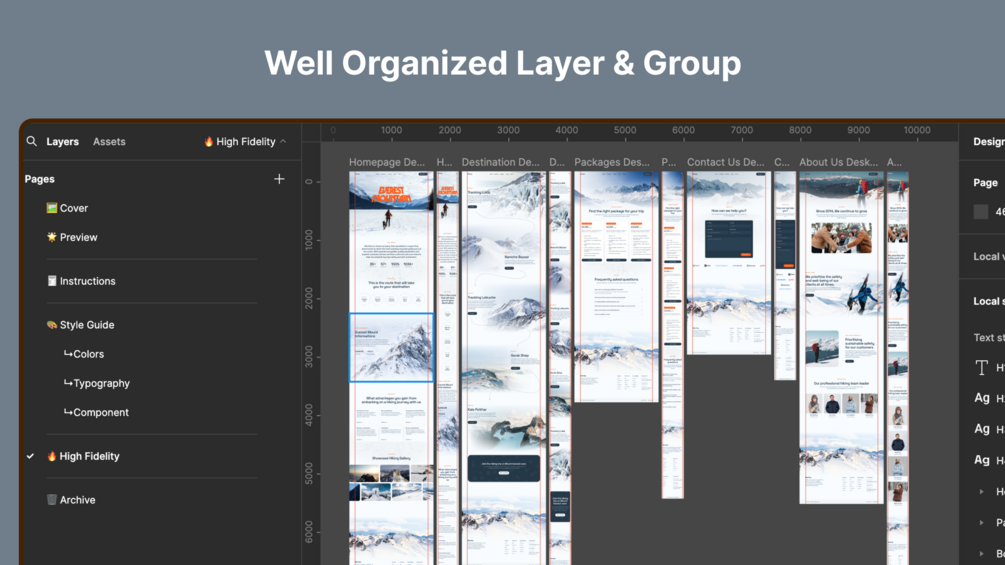Click the fire icon beside High Fidelity page

click(51, 456)
